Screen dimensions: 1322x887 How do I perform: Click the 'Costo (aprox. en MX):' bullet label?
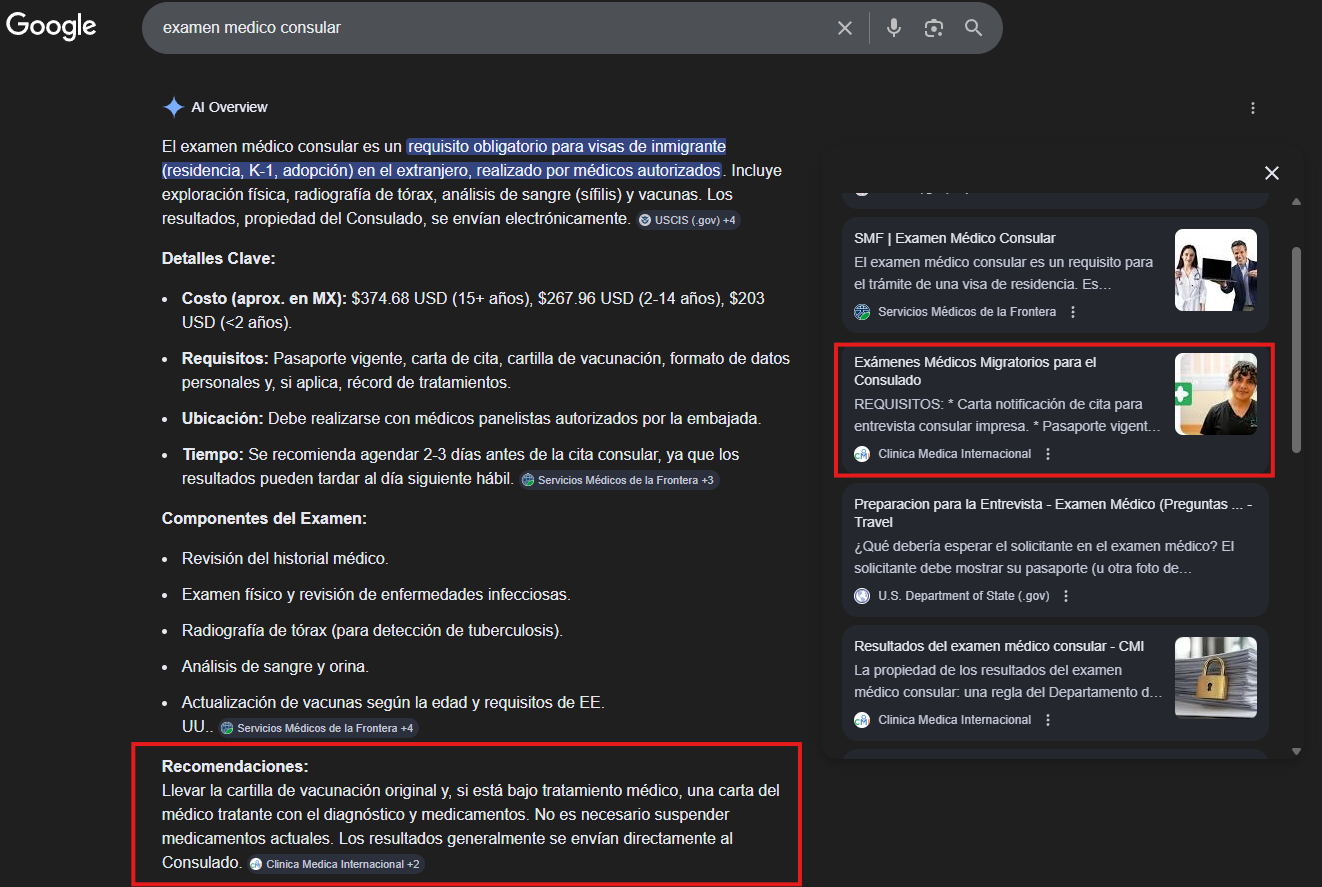[264, 298]
